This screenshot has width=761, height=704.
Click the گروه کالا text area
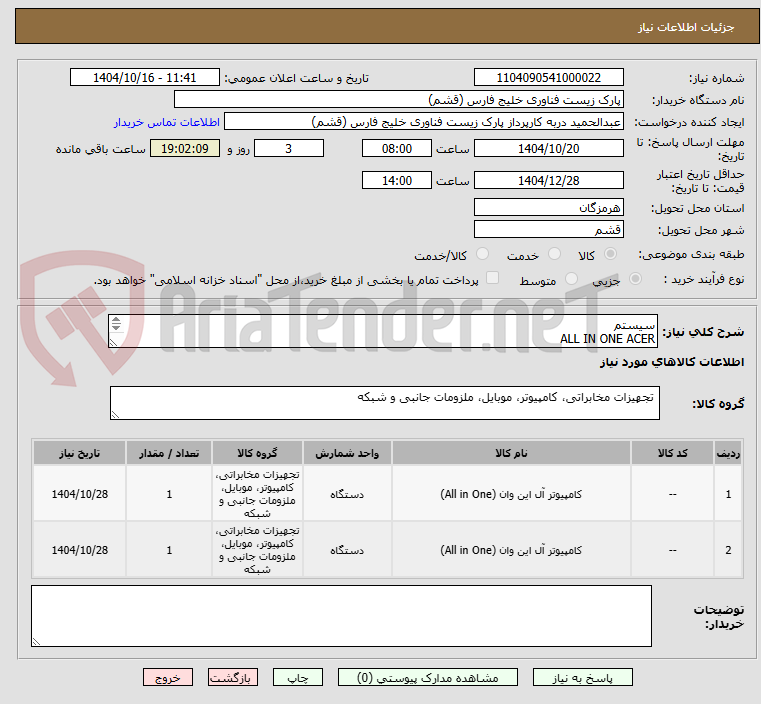coord(385,403)
